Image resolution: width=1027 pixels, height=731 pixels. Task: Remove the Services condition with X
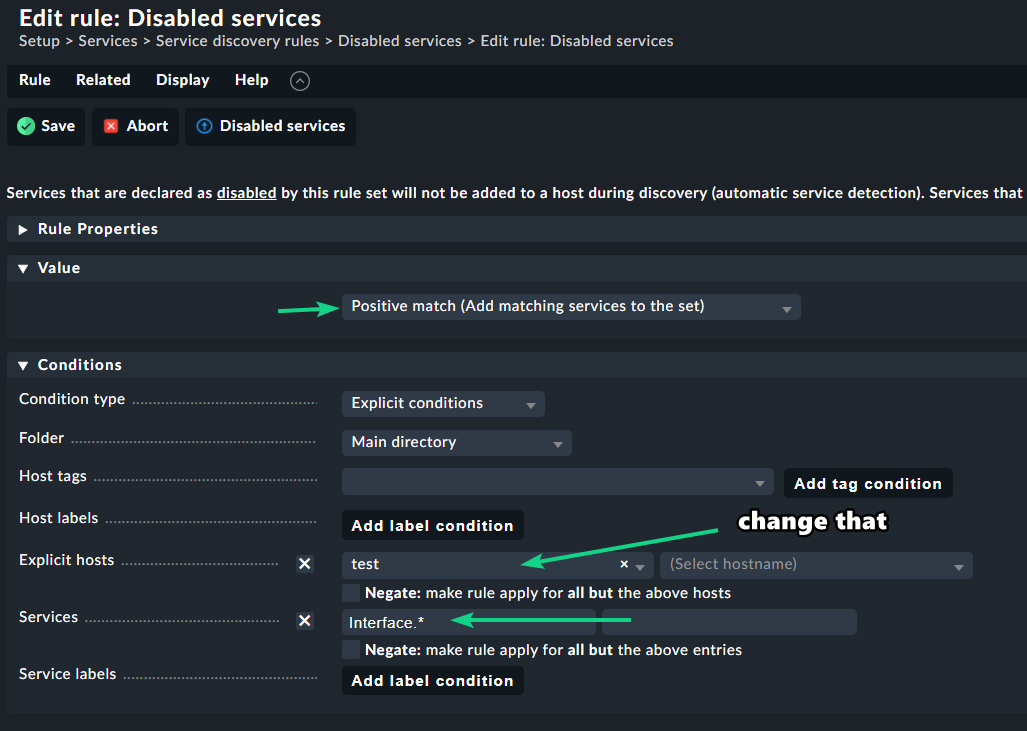(305, 621)
